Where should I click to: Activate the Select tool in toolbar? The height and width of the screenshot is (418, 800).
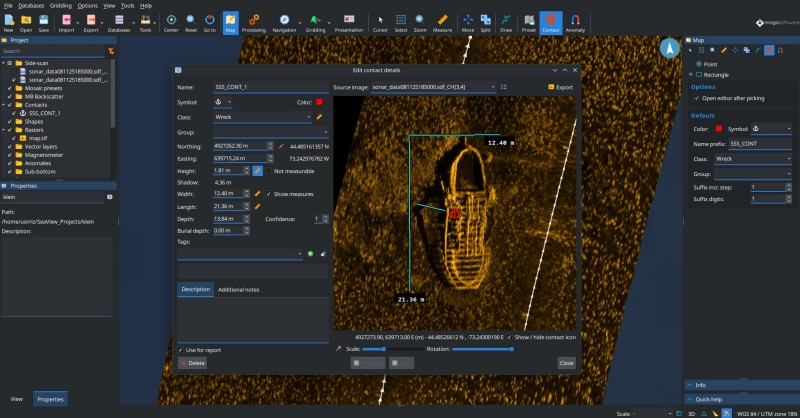tap(401, 23)
